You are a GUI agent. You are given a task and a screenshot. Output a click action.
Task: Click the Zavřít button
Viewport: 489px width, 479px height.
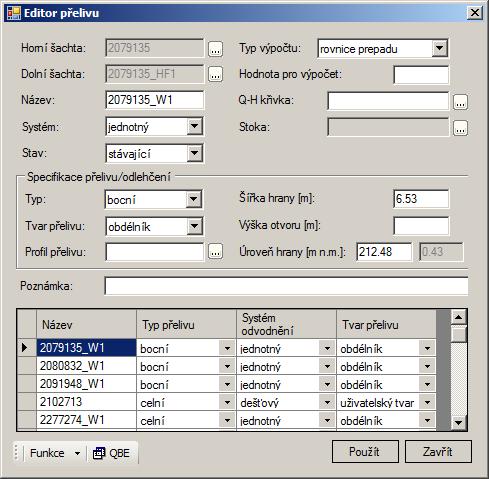(x=438, y=452)
